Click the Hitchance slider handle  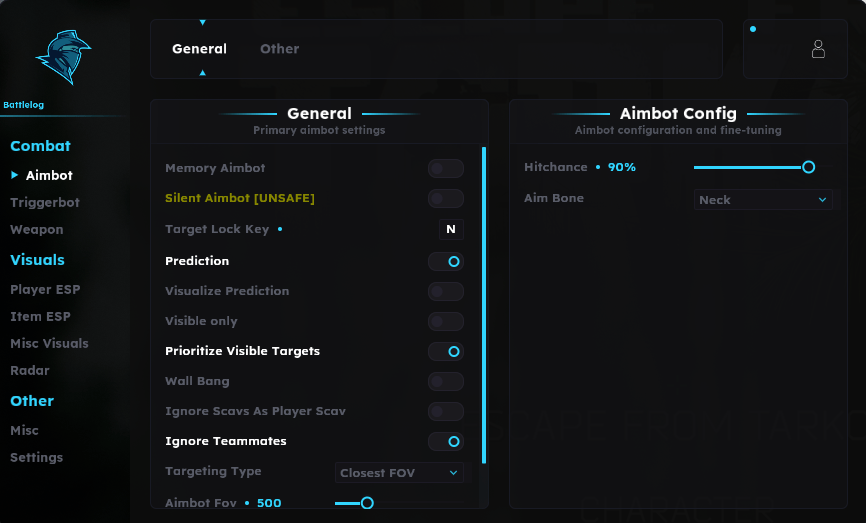pos(808,167)
